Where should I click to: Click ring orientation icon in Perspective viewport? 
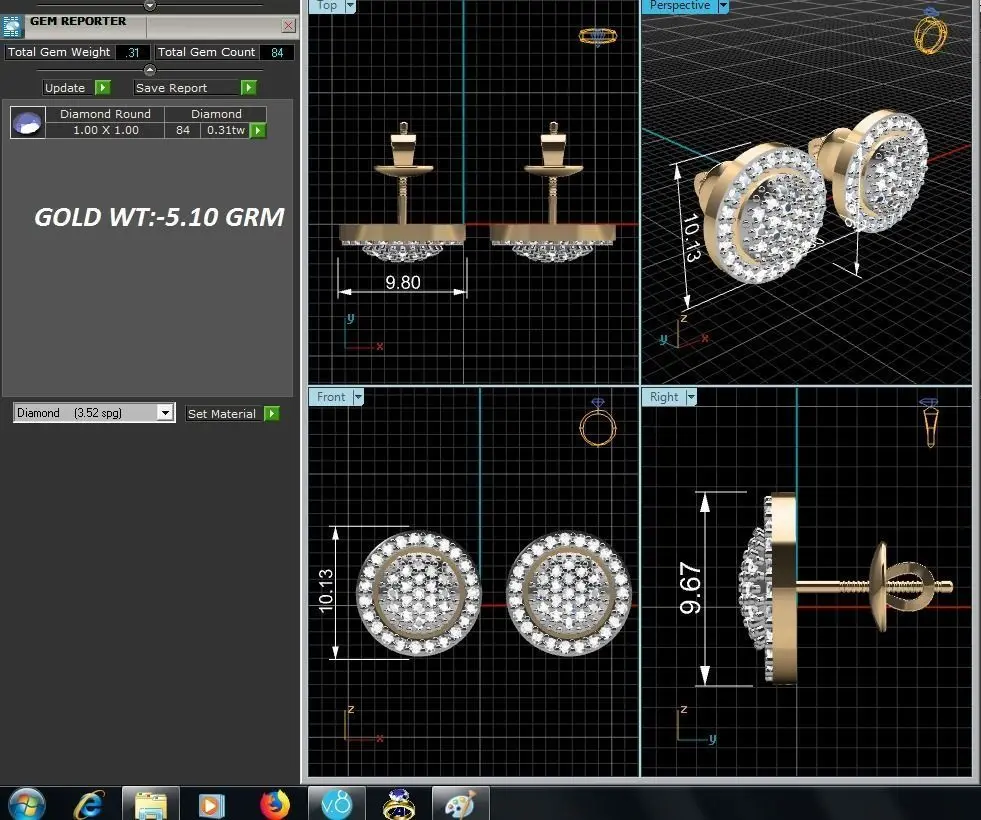(930, 30)
